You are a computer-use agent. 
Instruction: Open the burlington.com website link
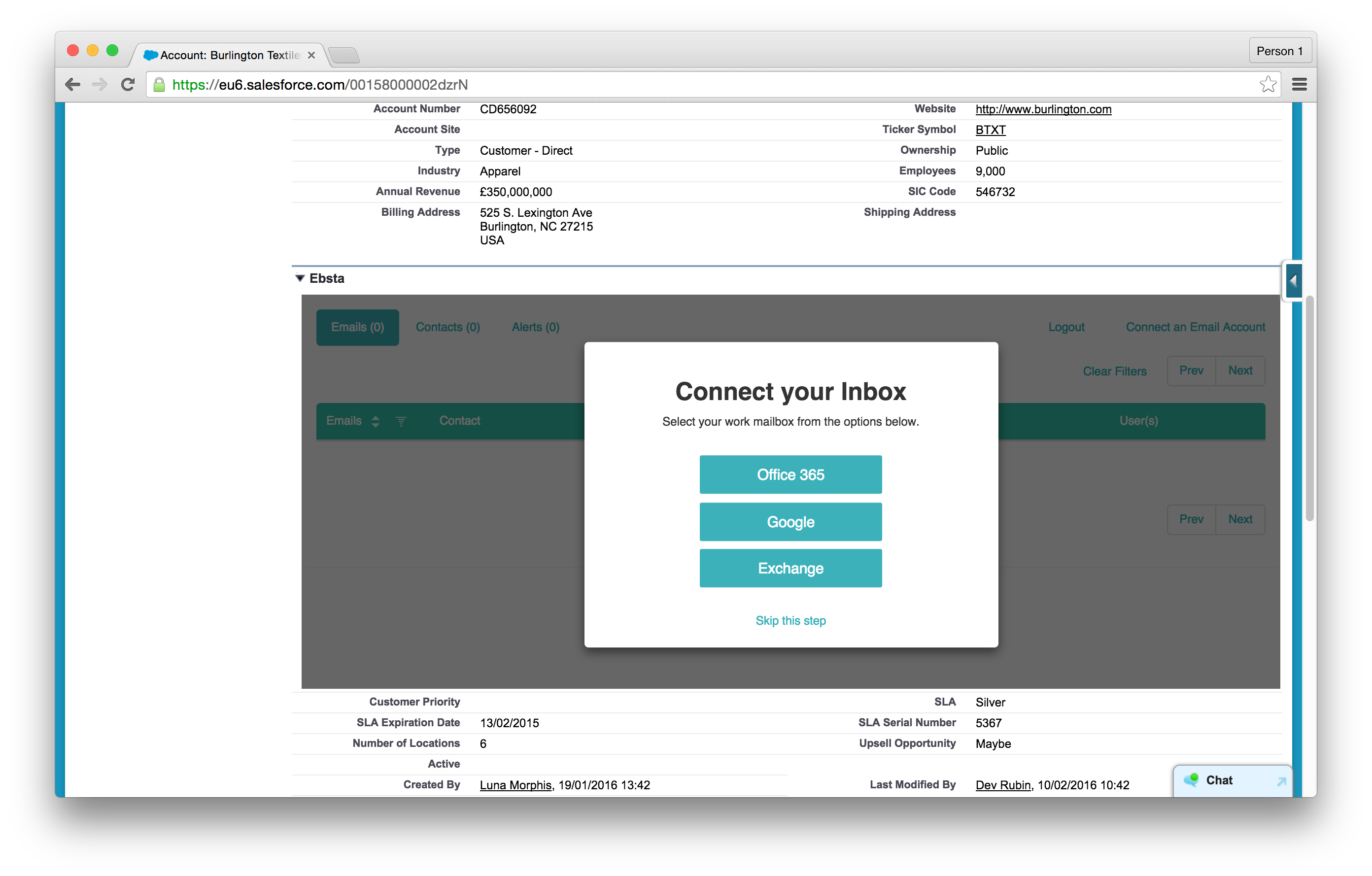click(1043, 109)
